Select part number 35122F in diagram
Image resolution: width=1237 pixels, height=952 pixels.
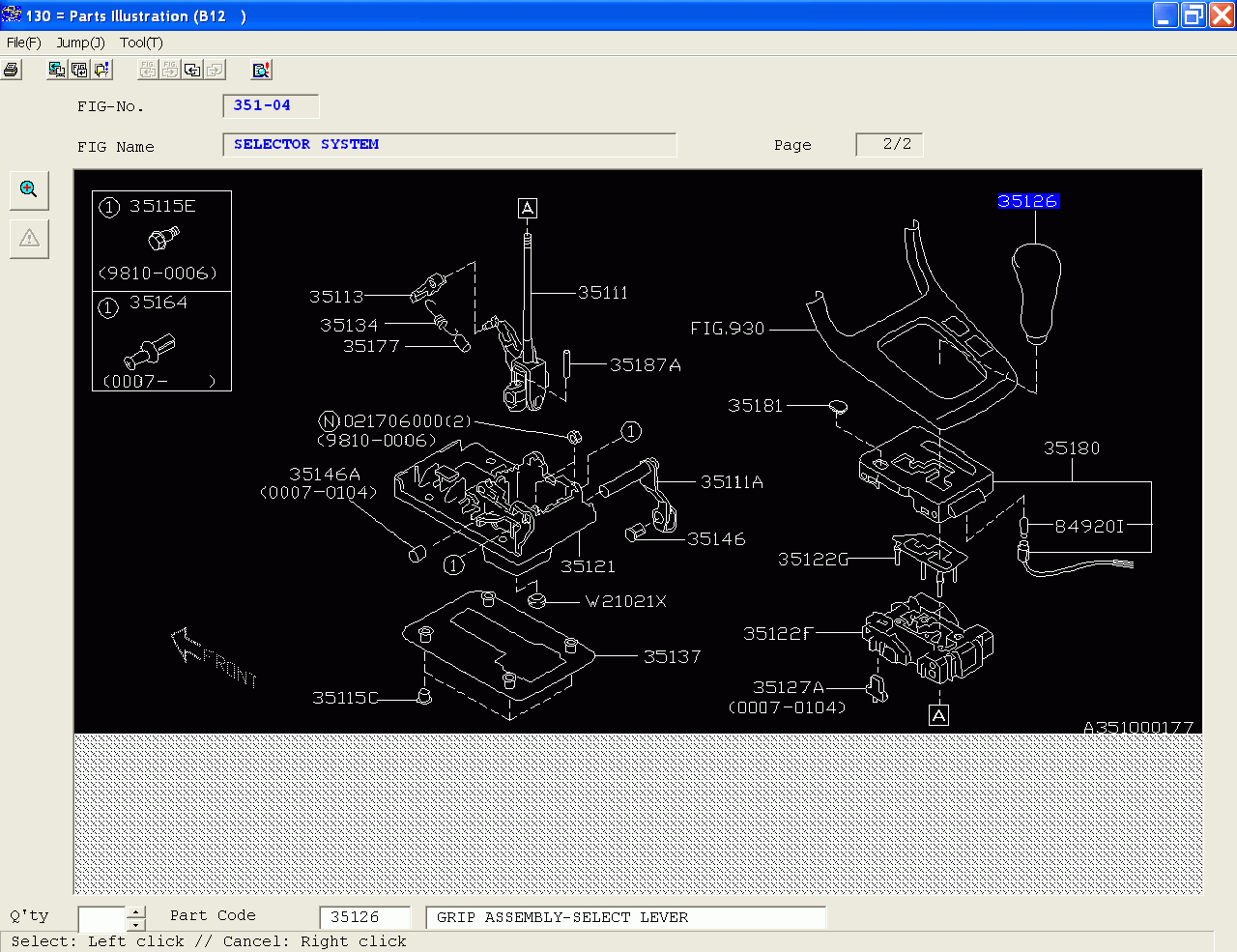pyautogui.click(x=778, y=634)
